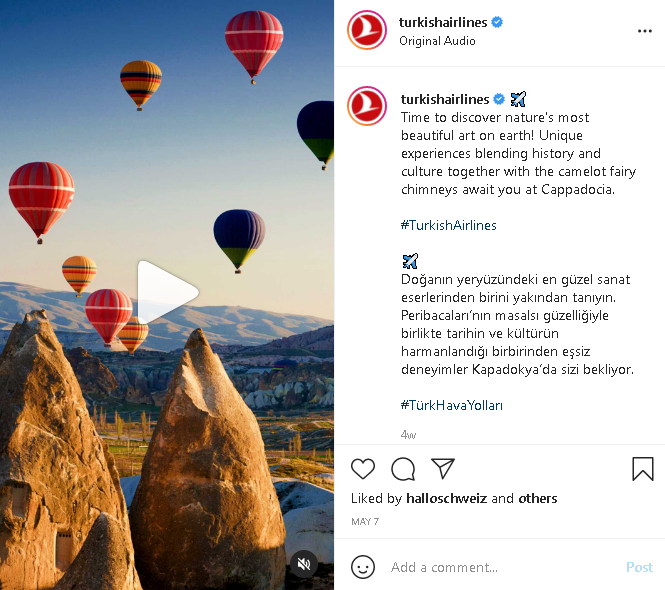Open turkishairlines username in the caption

point(445,99)
